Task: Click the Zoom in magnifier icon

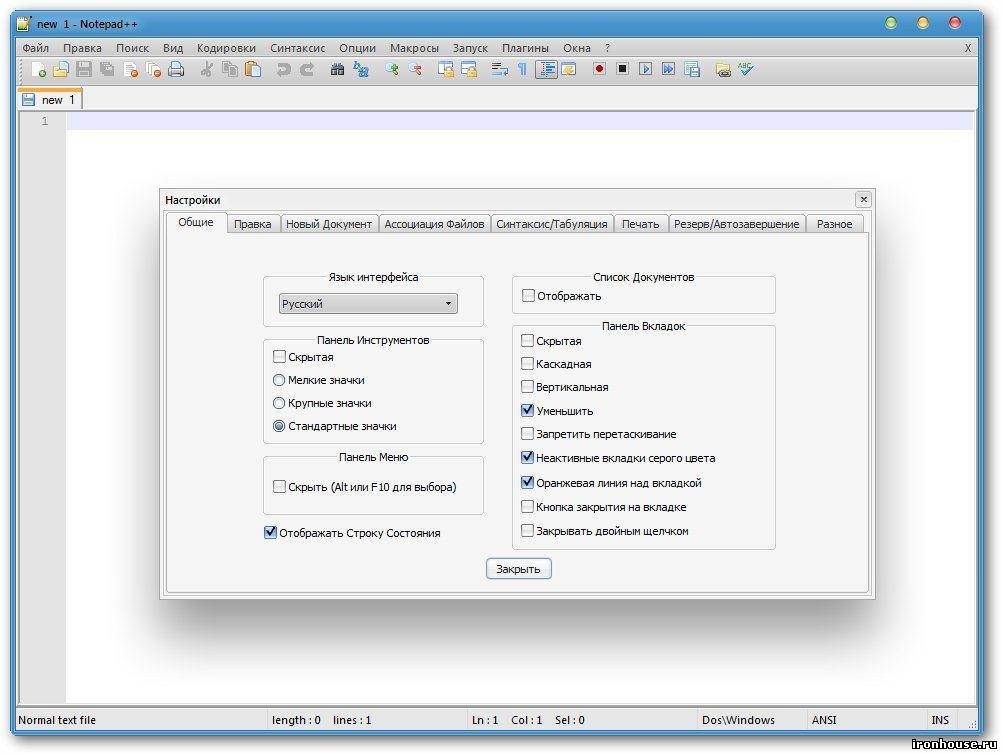Action: click(x=392, y=69)
